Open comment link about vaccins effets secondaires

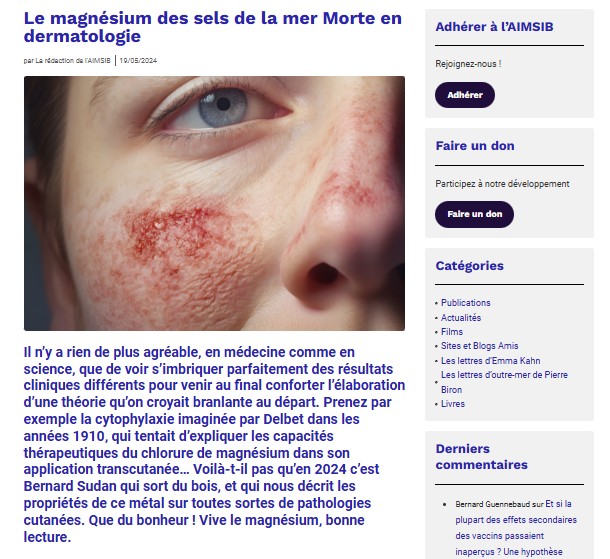point(516,528)
